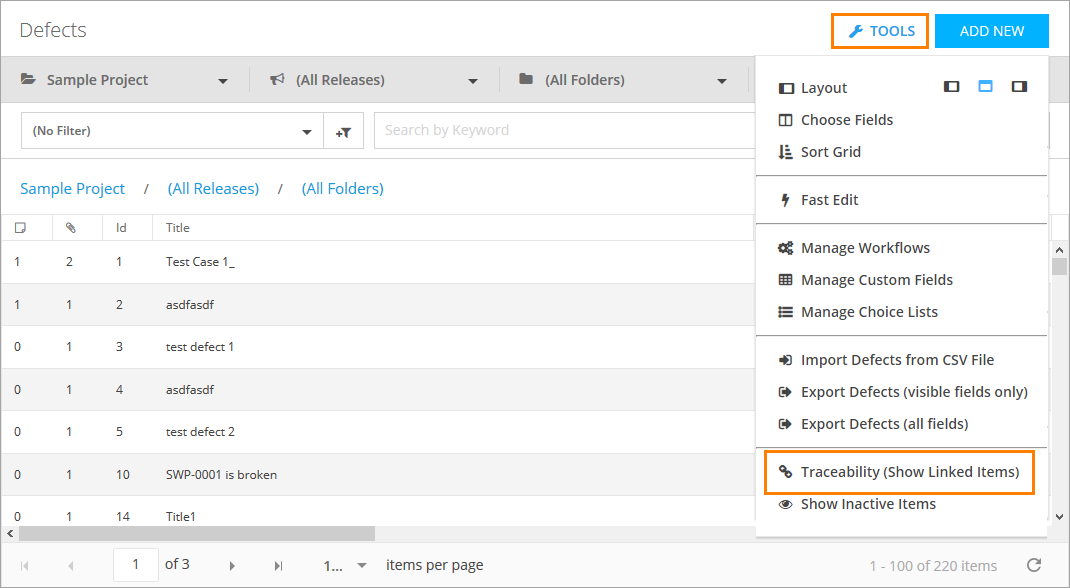Open the (No Filter) dropdown

(172, 131)
